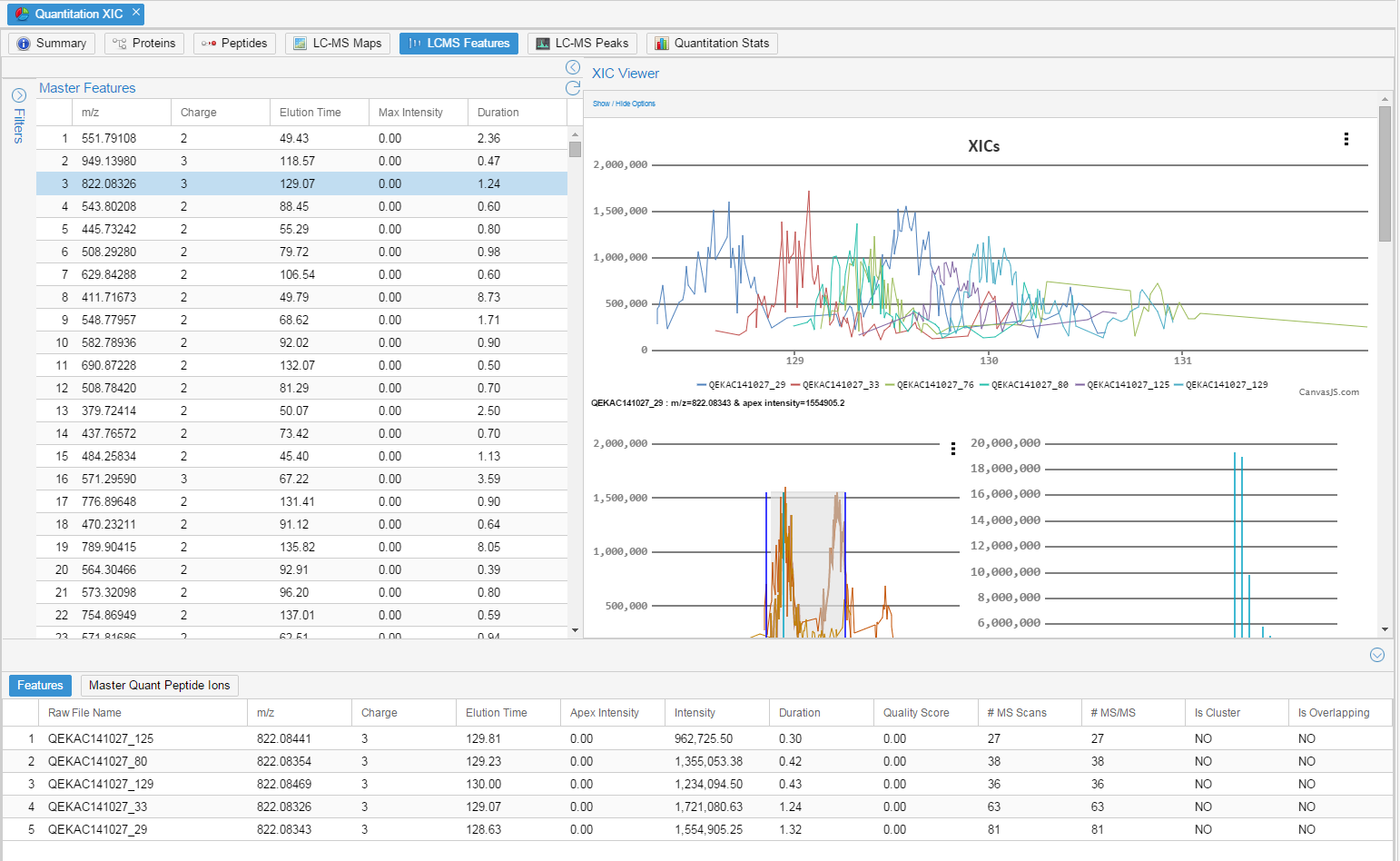Close the Quantitation XIC tab

135,12
